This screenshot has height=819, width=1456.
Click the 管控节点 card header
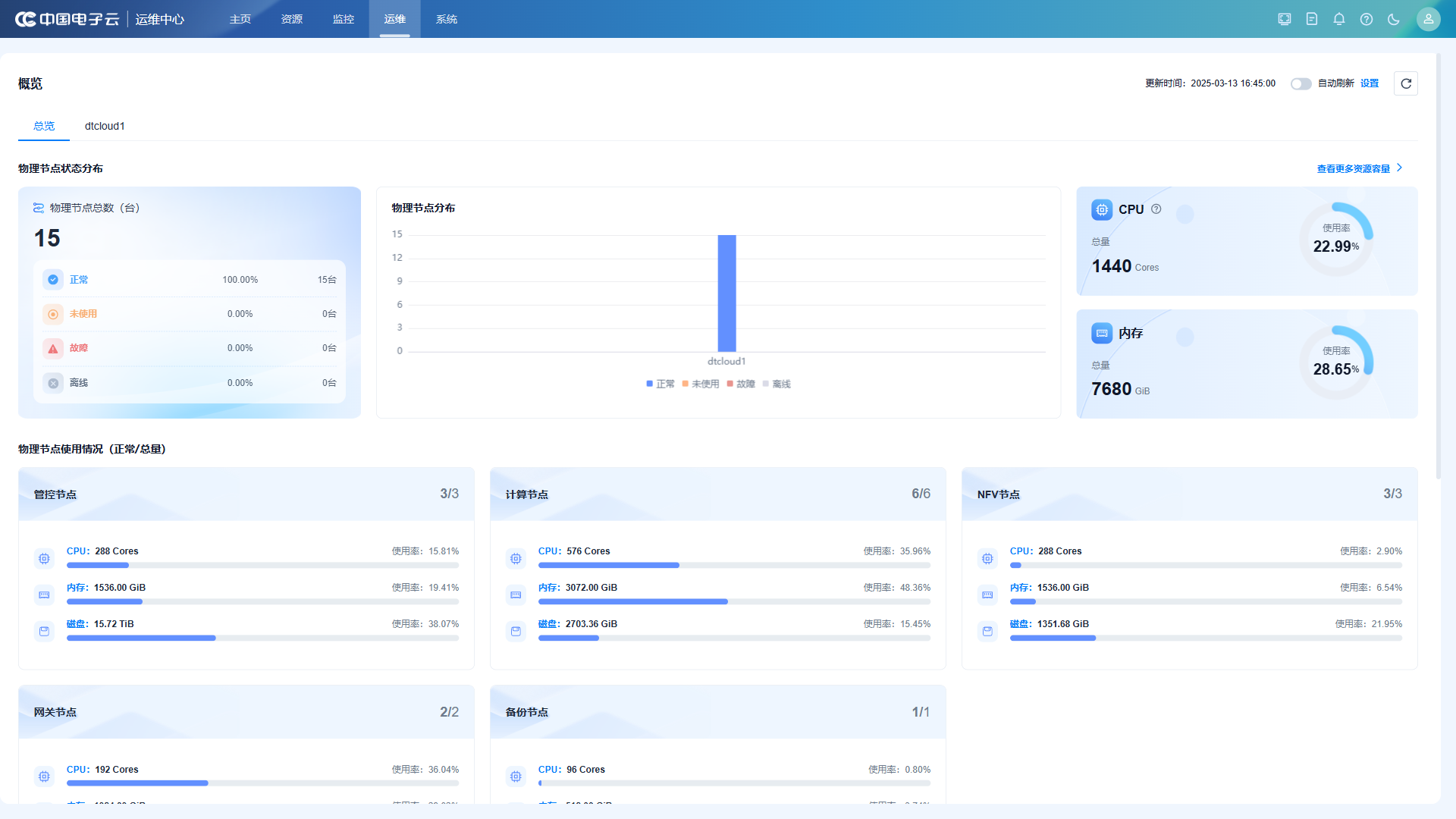246,494
